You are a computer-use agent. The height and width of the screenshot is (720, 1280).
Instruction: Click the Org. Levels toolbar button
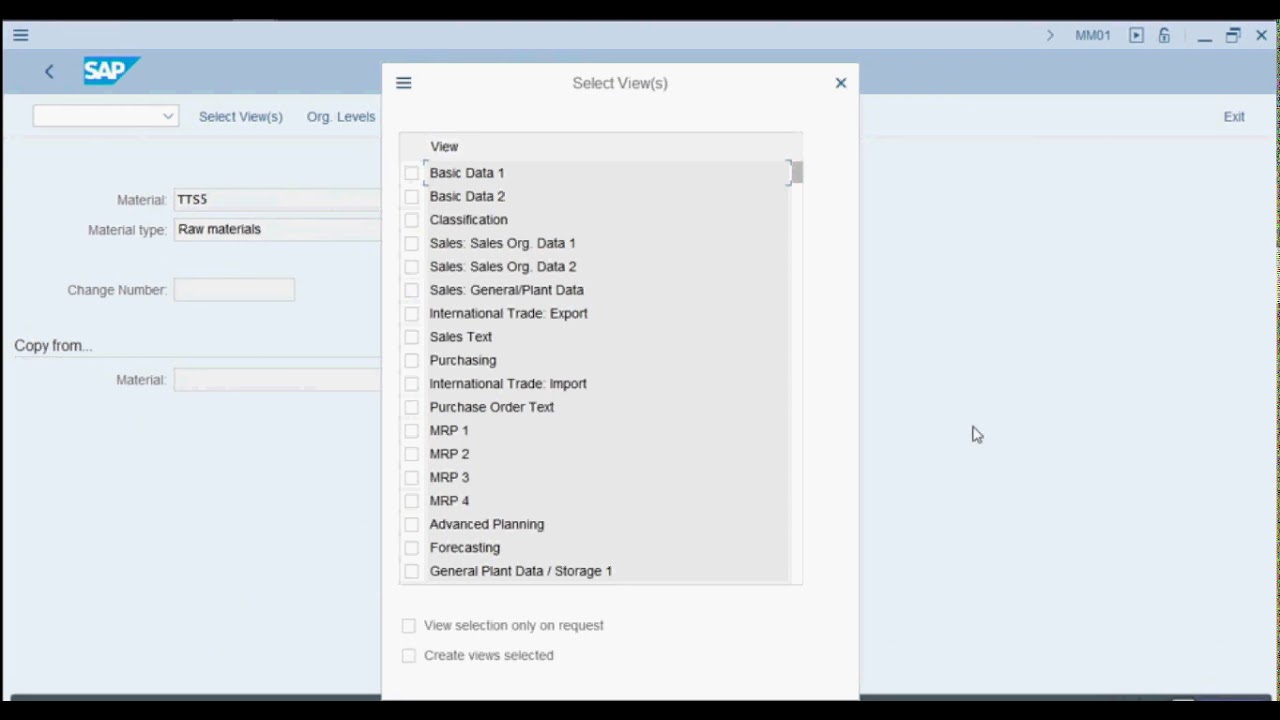click(341, 117)
